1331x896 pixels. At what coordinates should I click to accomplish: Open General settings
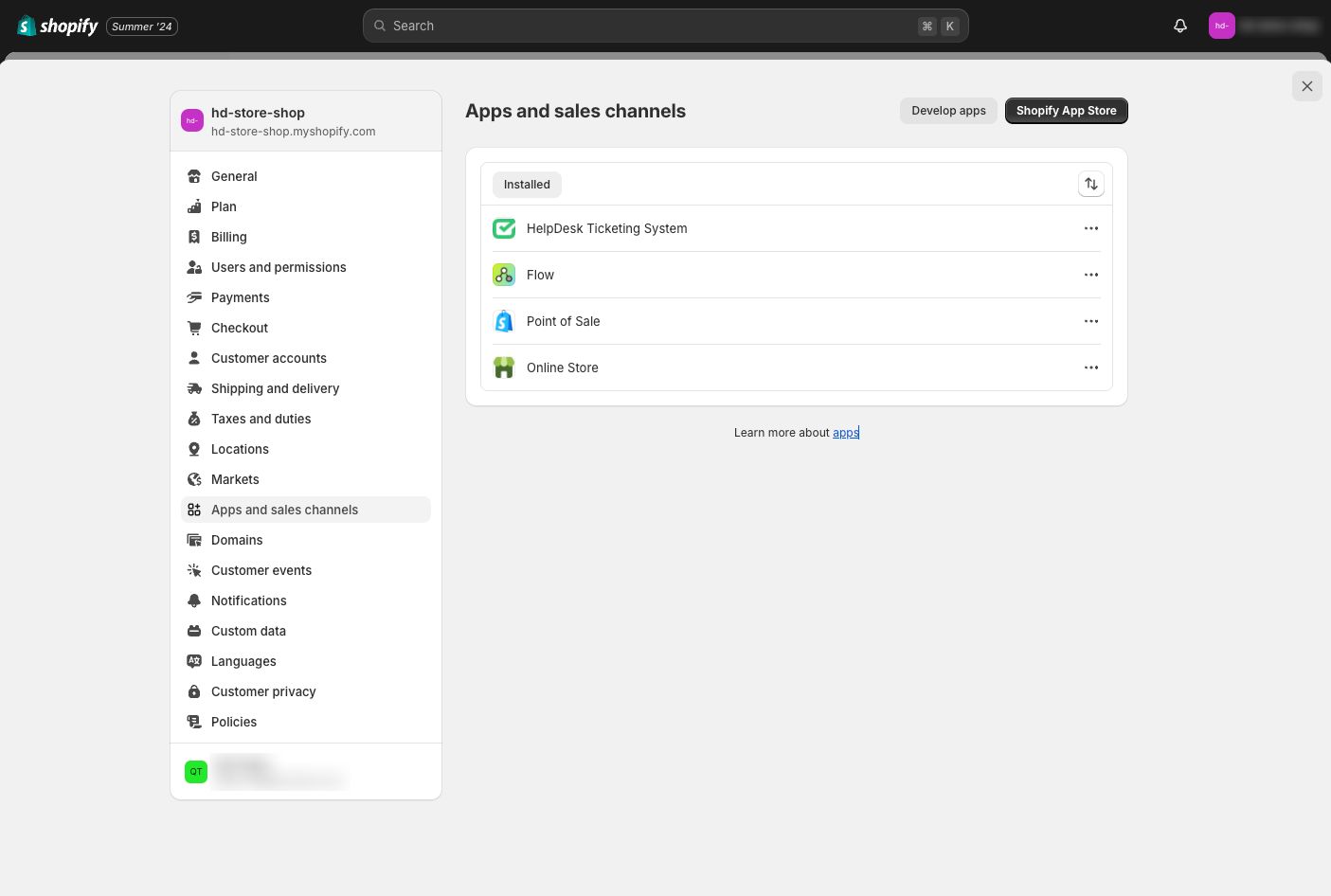coord(306,176)
